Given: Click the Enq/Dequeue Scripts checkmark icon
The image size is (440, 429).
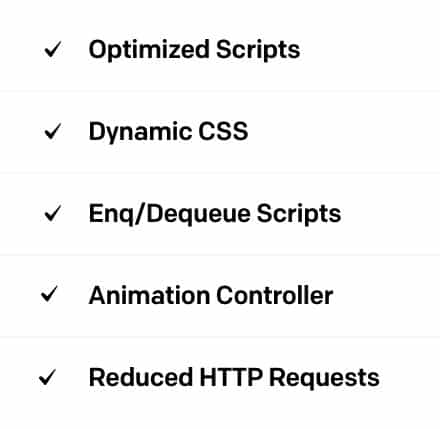Looking at the screenshot, I should [x=53, y=213].
